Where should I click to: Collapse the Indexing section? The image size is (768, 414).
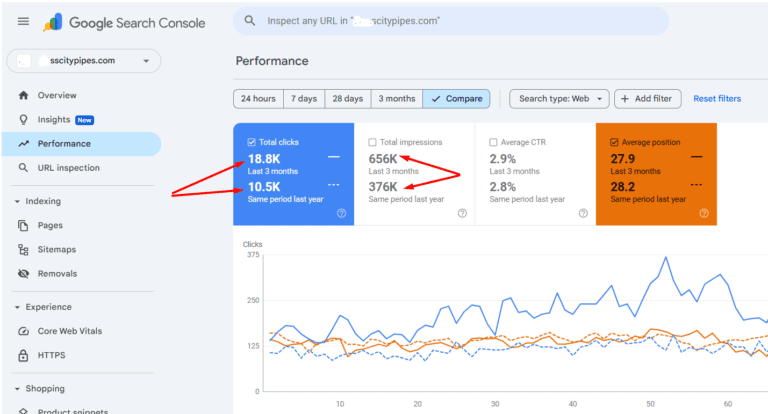[19, 201]
